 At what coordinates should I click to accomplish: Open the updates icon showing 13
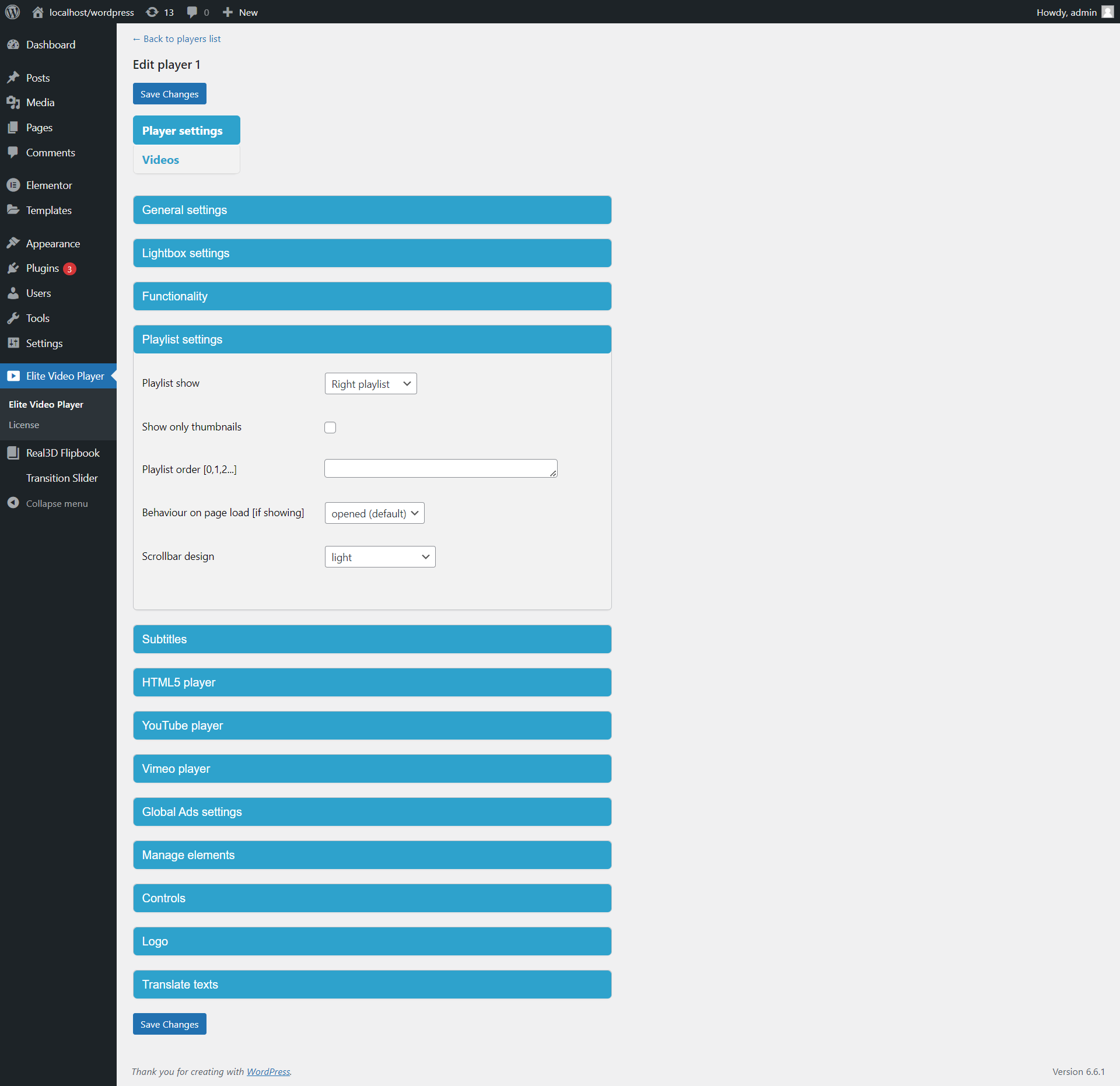[152, 12]
